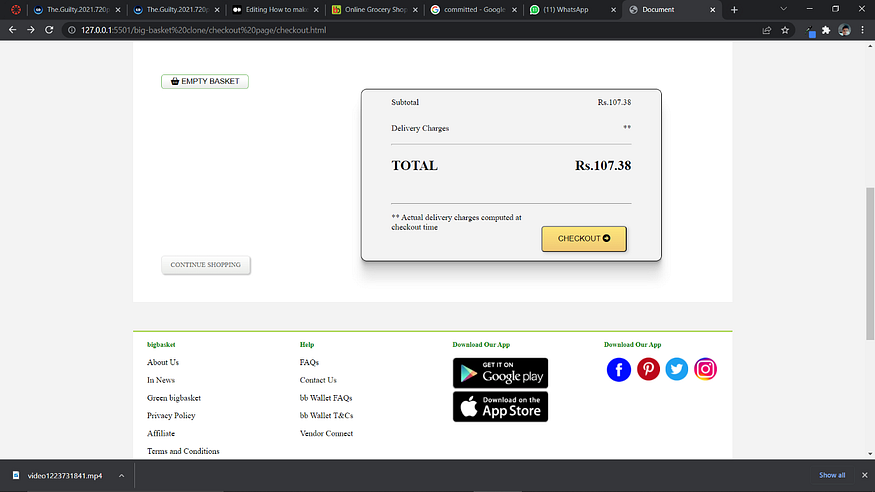Click the EMPTY BASKET button
This screenshot has width=875, height=492.
click(205, 81)
